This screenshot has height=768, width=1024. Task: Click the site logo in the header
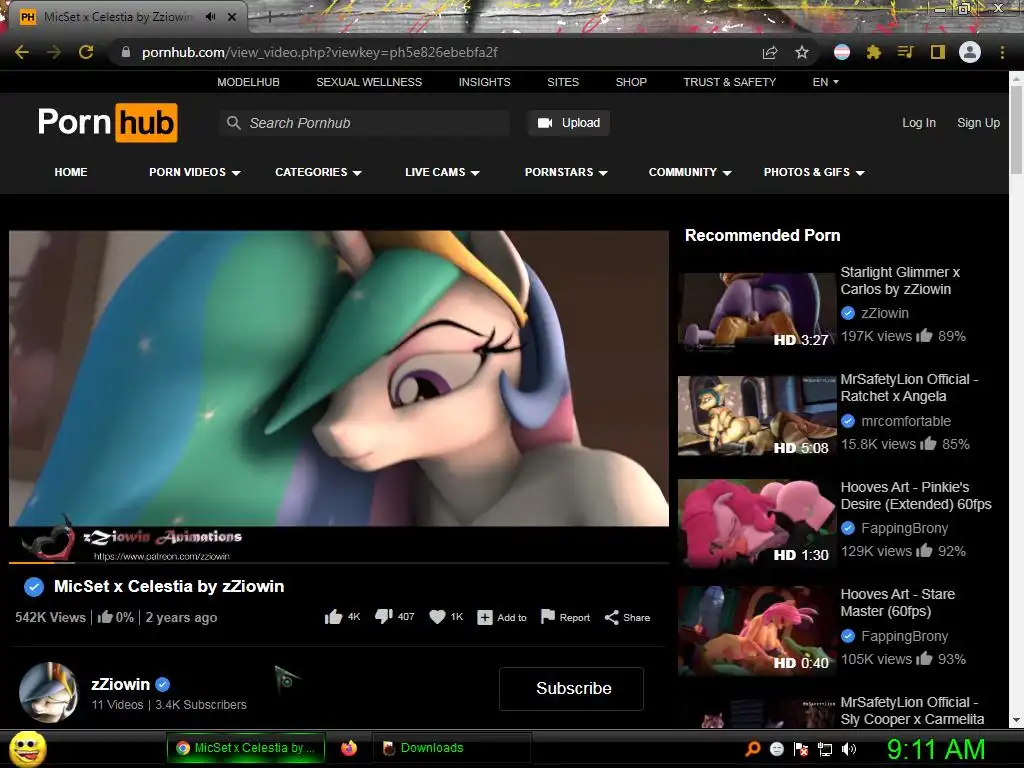(108, 122)
